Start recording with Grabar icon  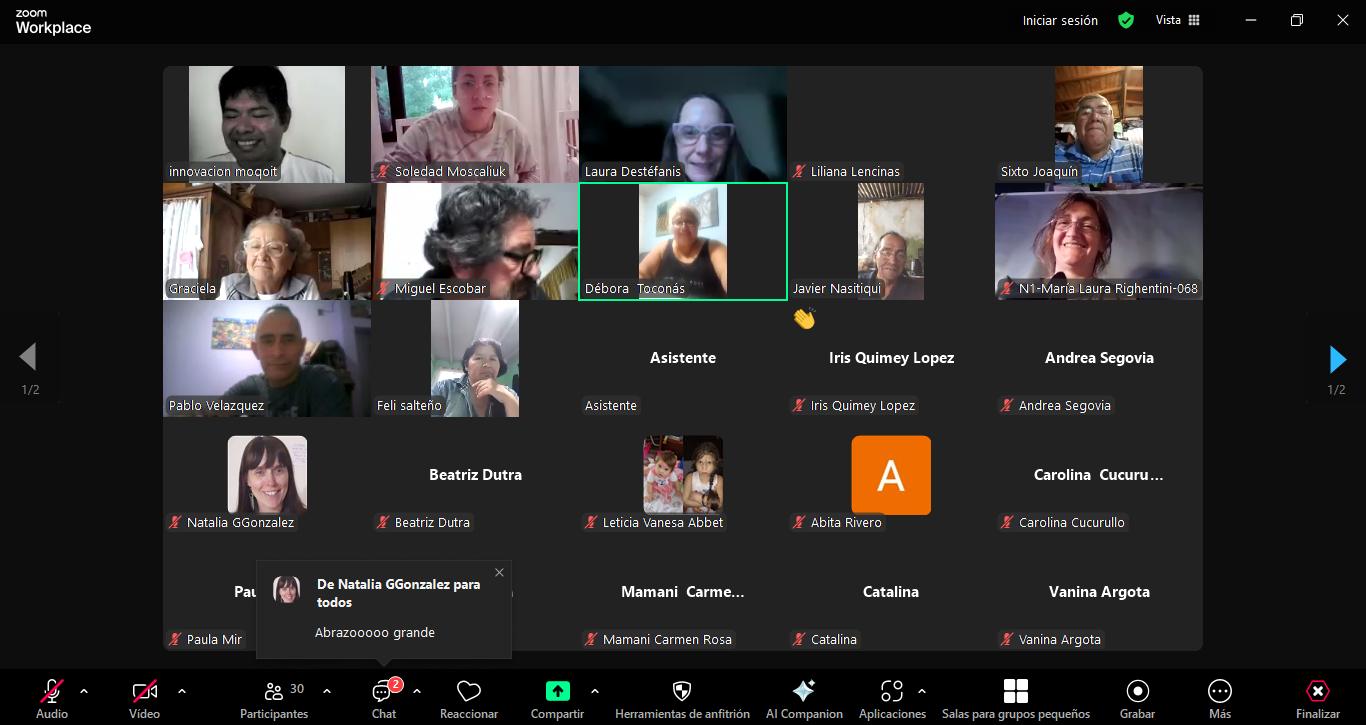[1137, 691]
